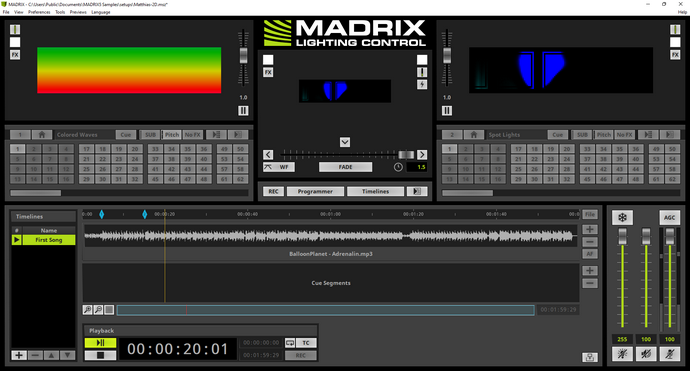Viewport: 690px width, 371px height.
Task: Click the stop button in Playback
Action: 100,355
